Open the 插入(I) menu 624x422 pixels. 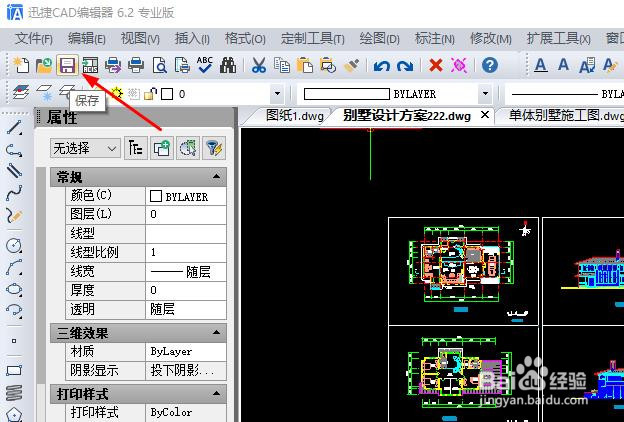pos(192,39)
